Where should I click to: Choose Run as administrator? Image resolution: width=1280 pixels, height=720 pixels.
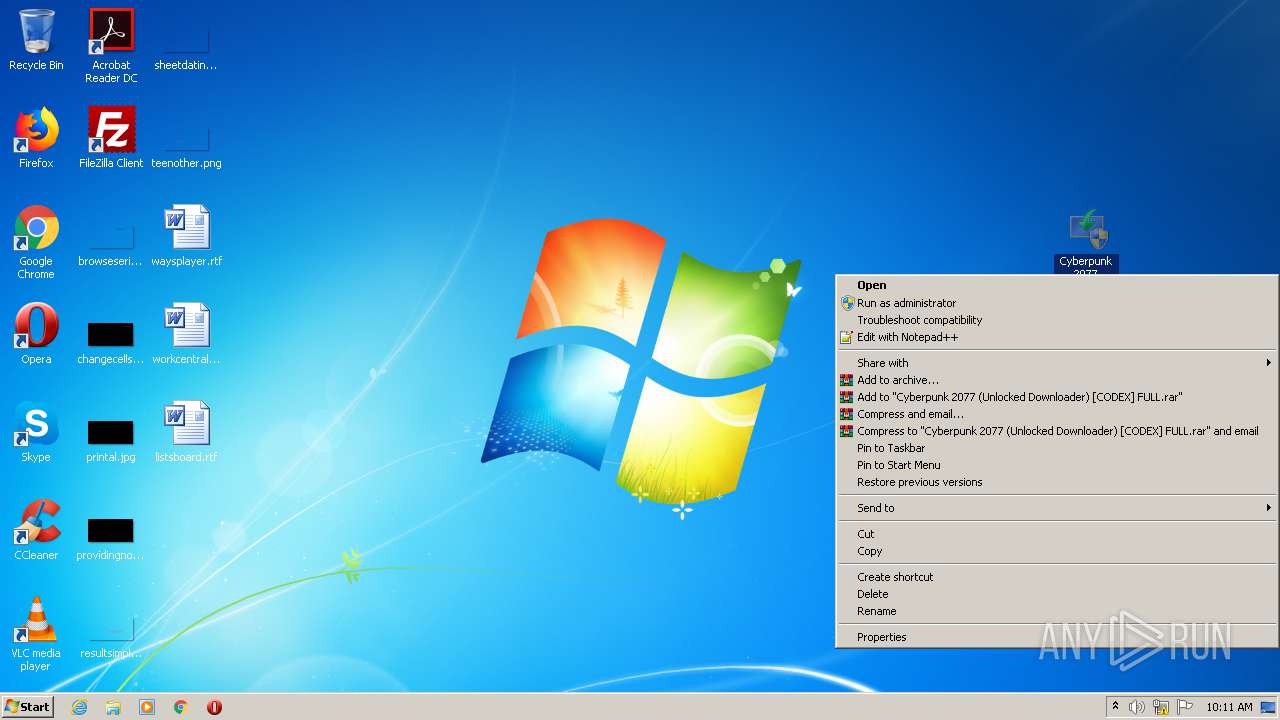click(x=1057, y=303)
